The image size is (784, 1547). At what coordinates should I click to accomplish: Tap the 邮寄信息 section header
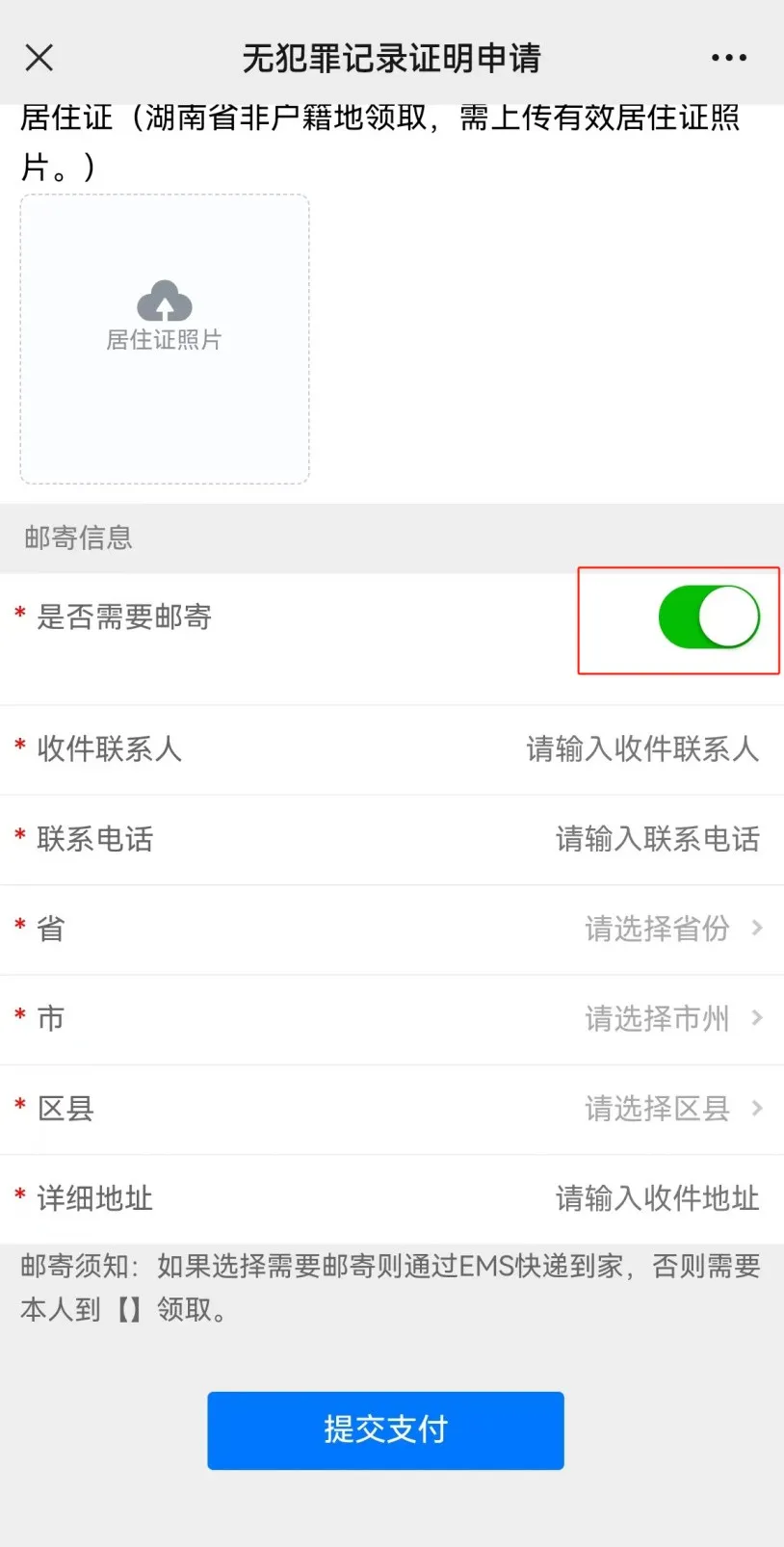coord(78,538)
